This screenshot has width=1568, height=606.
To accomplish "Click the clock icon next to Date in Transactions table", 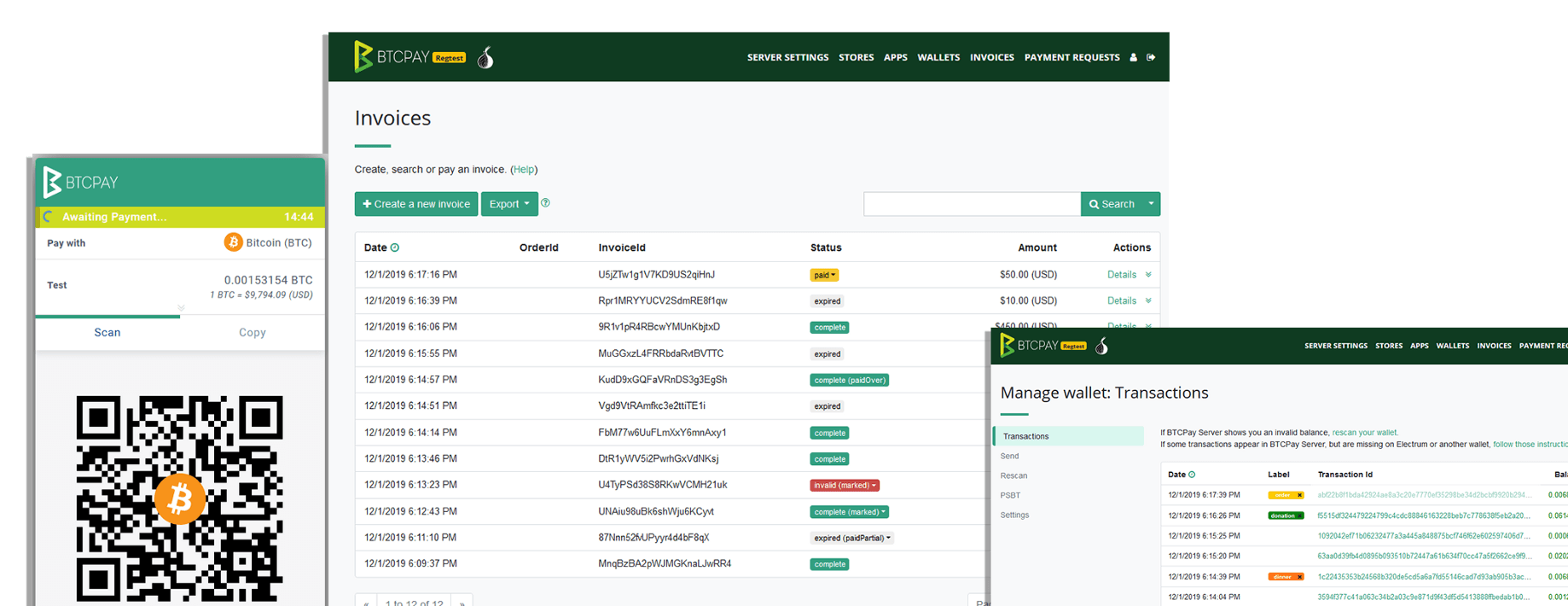I will pos(1192,475).
